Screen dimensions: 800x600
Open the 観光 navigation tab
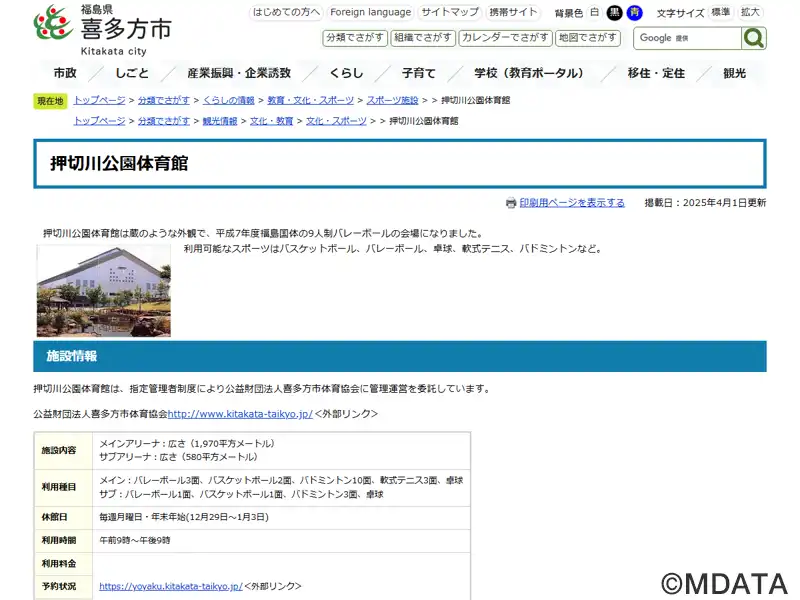click(x=734, y=74)
